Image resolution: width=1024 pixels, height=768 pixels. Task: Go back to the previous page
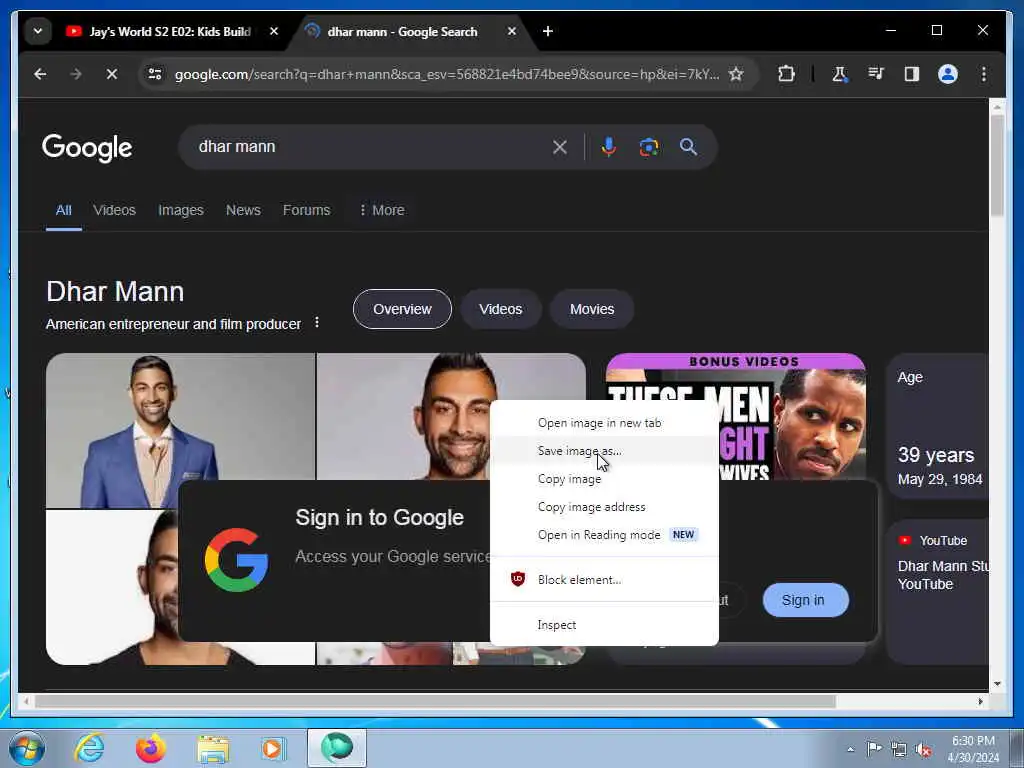pyautogui.click(x=40, y=74)
